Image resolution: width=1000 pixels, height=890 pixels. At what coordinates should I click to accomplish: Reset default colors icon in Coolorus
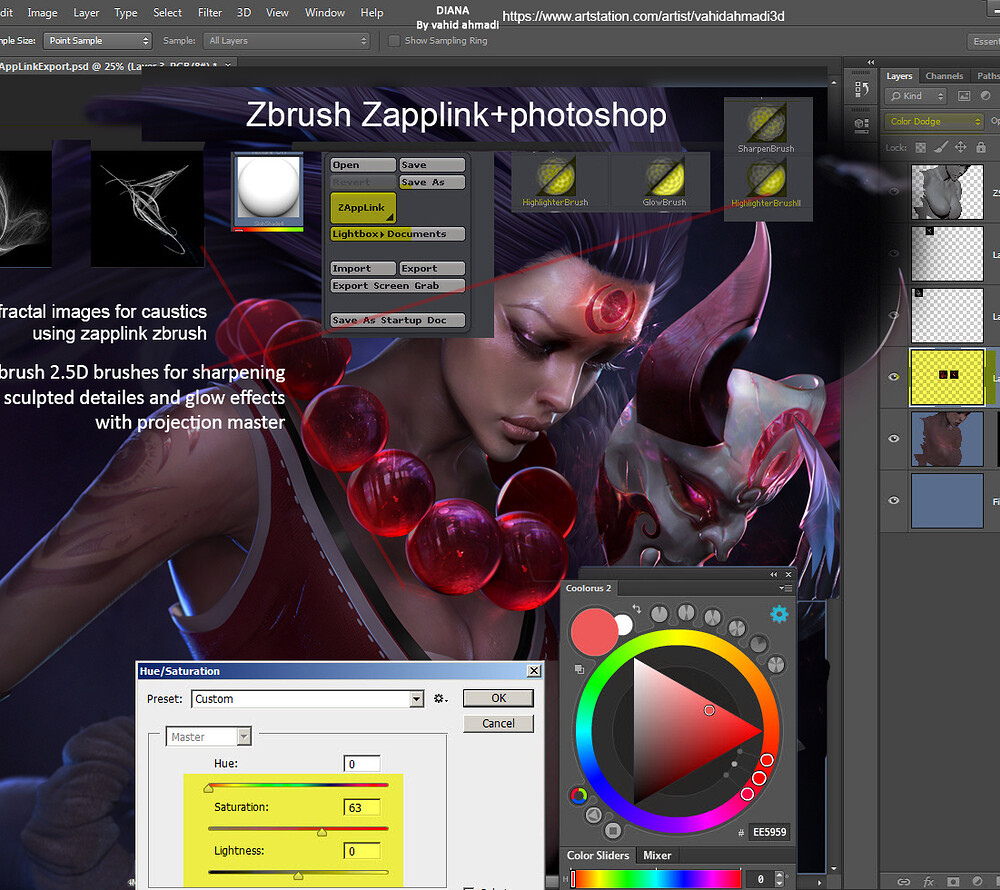pyautogui.click(x=579, y=669)
